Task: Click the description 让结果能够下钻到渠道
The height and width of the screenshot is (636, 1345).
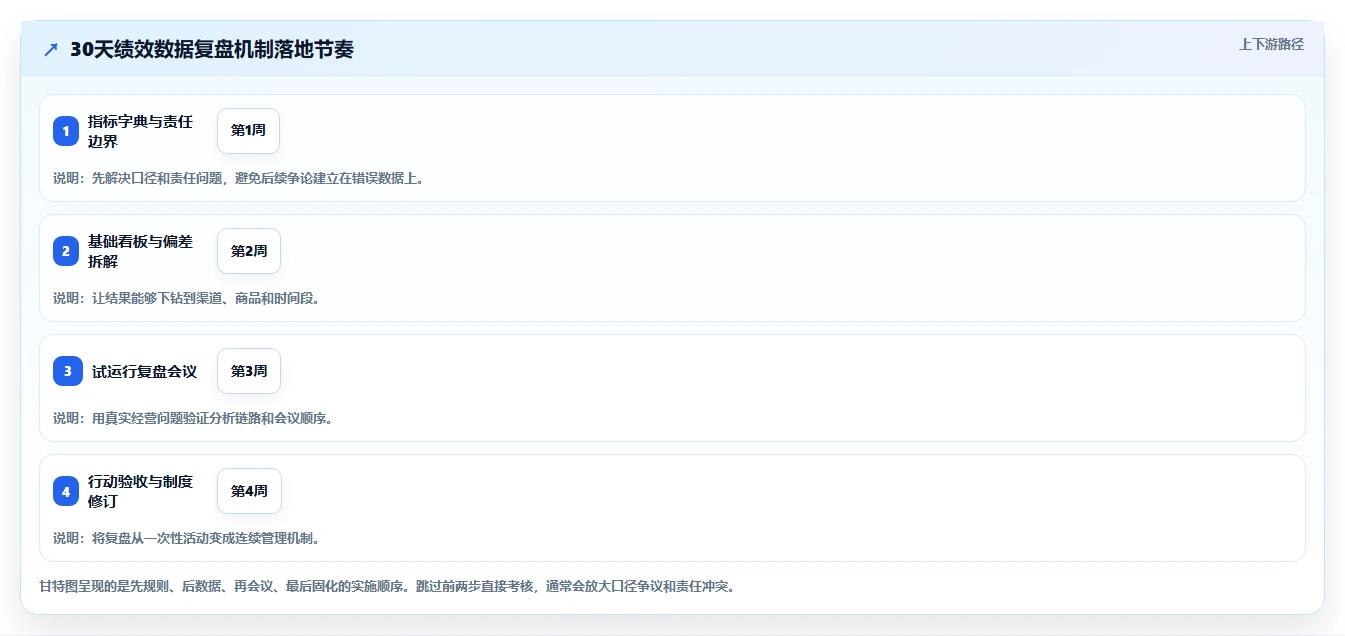Action: point(186,298)
